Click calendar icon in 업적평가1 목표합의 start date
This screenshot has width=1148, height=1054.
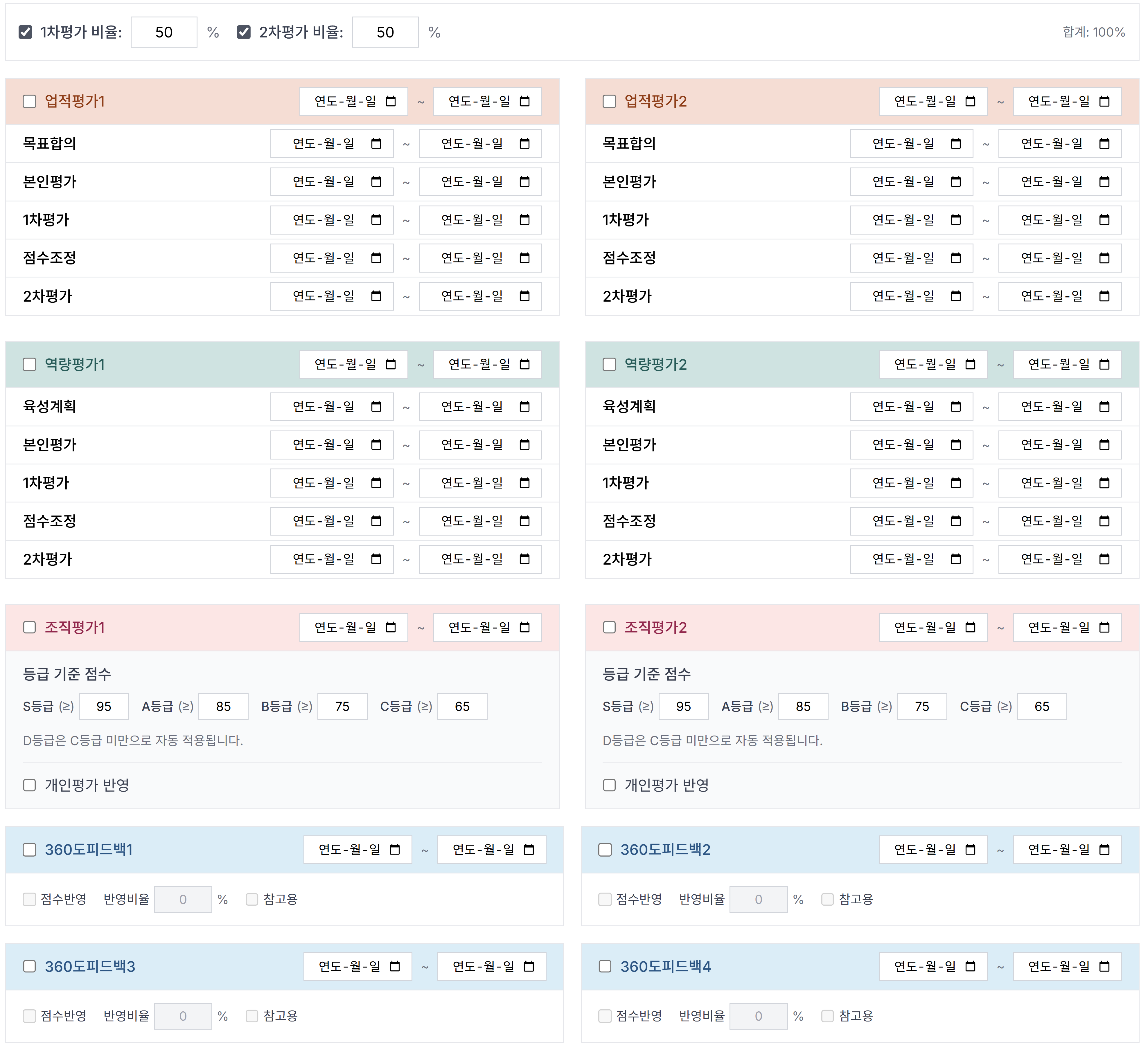tap(376, 144)
